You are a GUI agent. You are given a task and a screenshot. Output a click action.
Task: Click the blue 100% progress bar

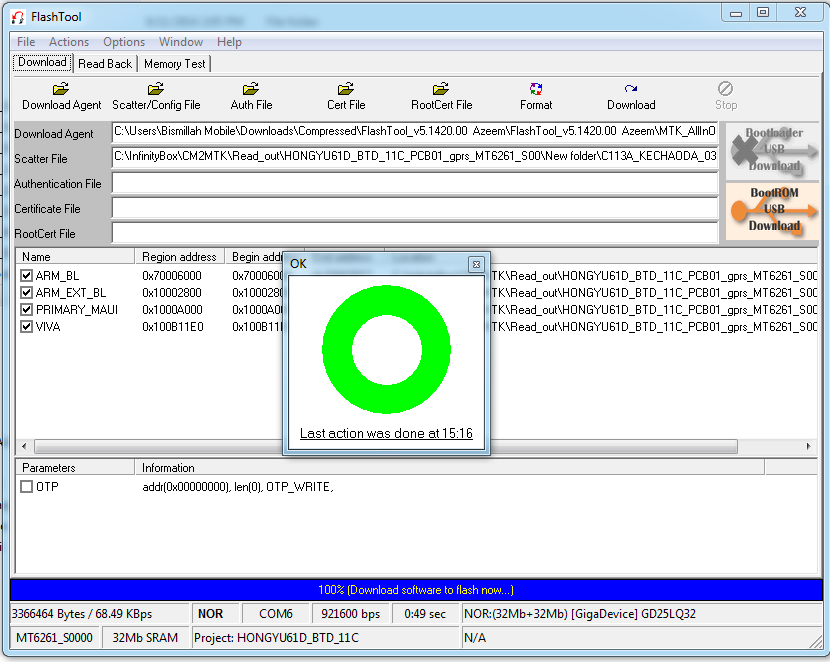(x=416, y=590)
